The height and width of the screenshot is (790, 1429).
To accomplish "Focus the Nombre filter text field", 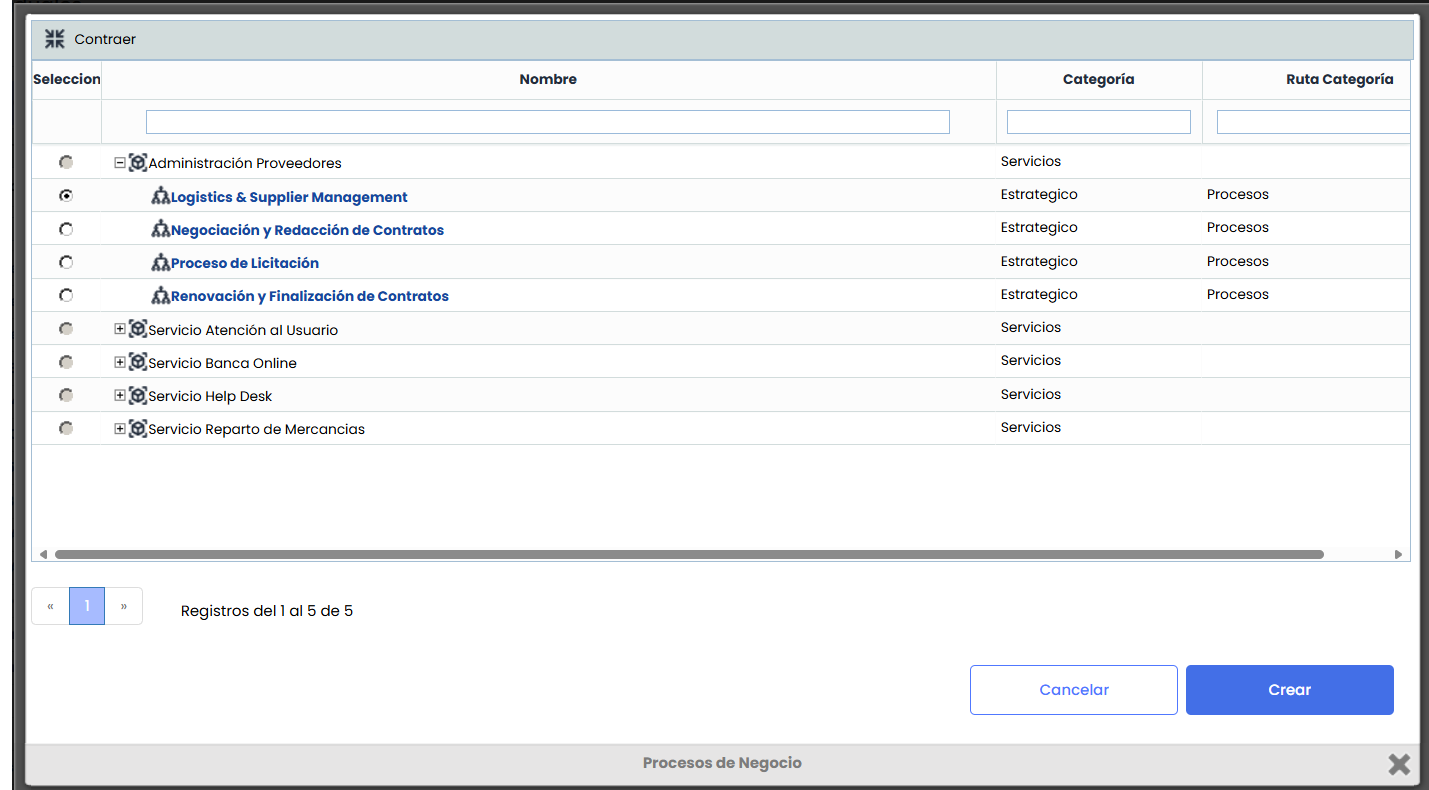I will [x=547, y=122].
